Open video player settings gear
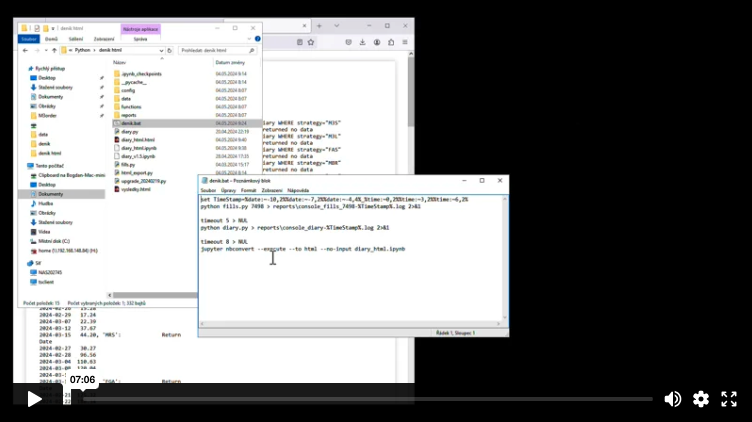This screenshot has height=422, width=752. [701, 399]
